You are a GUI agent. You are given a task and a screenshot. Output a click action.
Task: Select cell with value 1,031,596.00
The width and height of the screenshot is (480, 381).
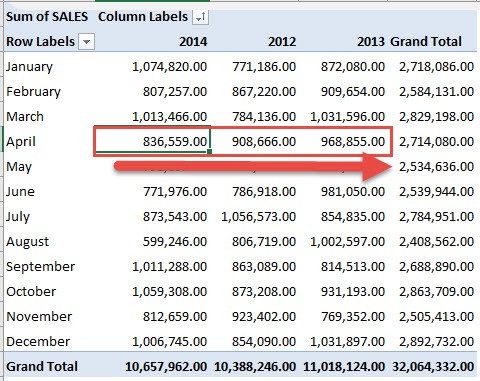[x=347, y=117]
